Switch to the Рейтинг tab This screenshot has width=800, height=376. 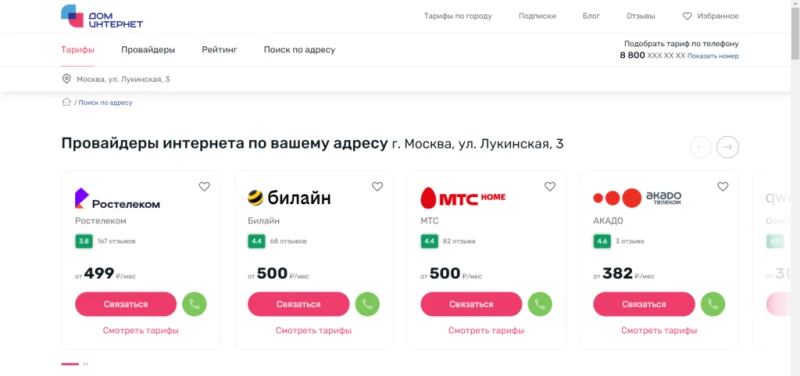click(x=219, y=50)
